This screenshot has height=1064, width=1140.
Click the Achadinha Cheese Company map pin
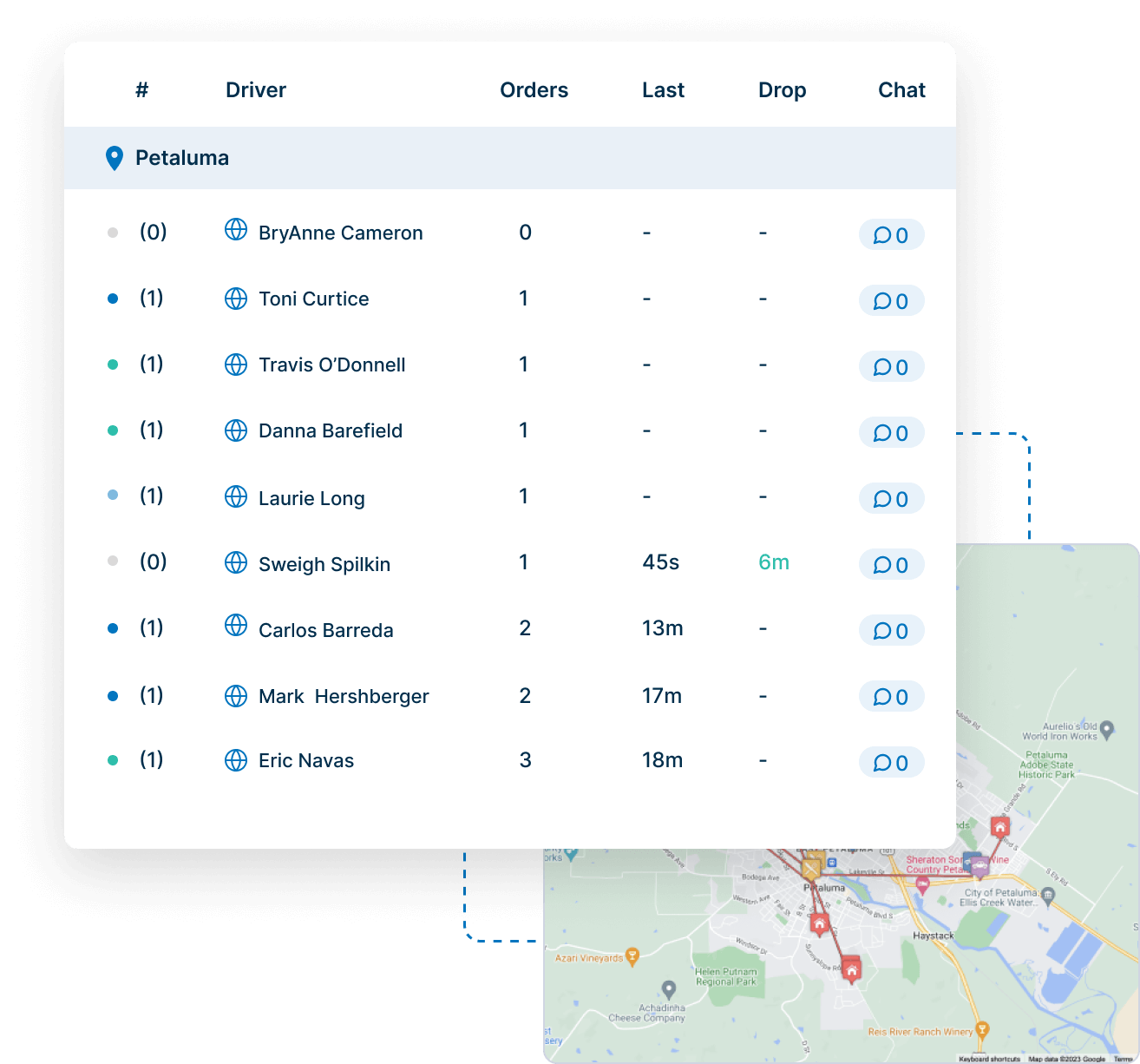[x=668, y=989]
